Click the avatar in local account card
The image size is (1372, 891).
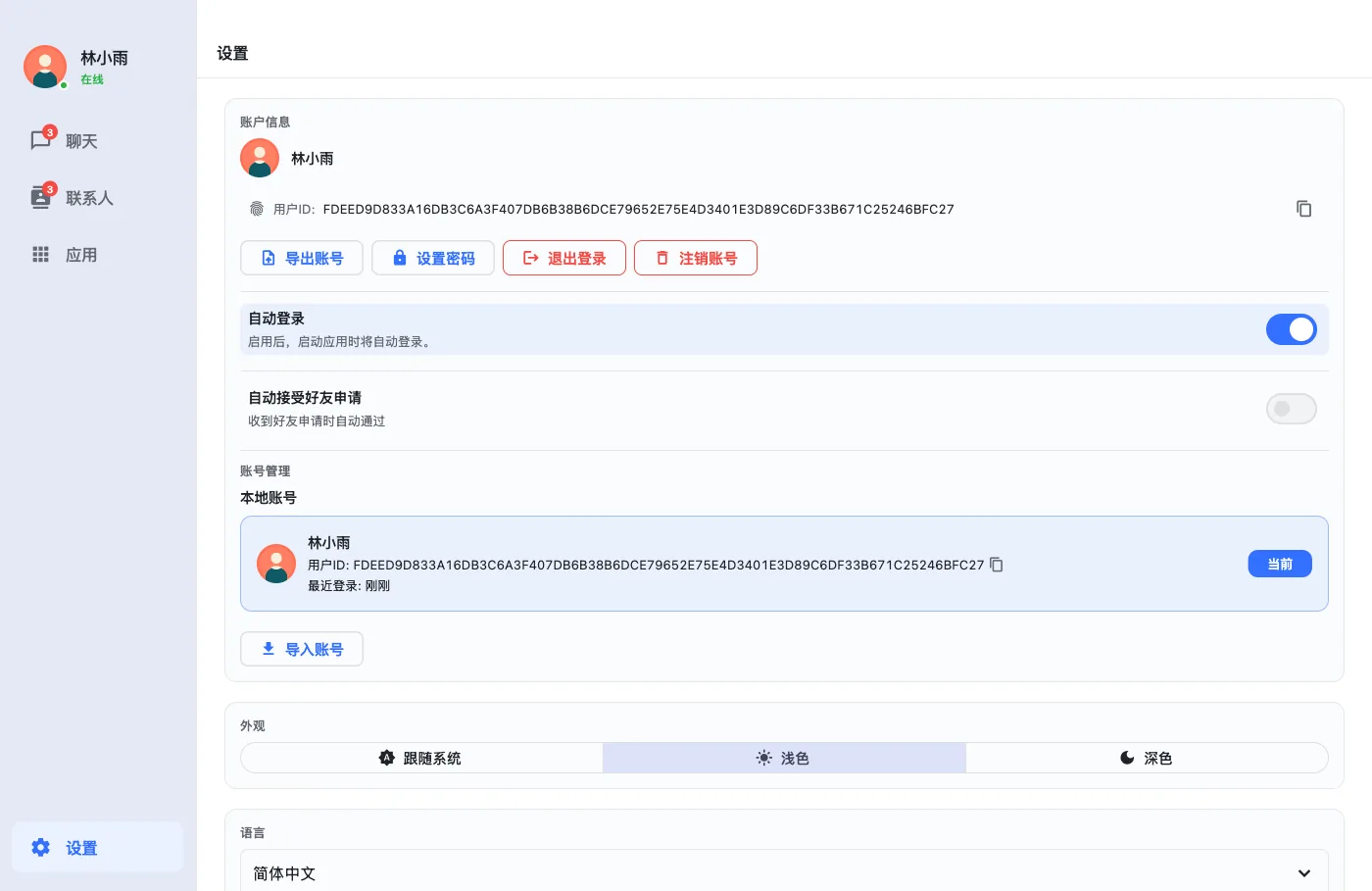276,564
